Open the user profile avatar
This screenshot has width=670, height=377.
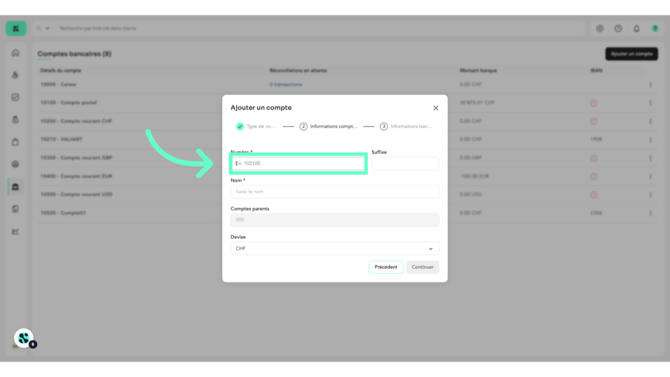click(x=655, y=29)
